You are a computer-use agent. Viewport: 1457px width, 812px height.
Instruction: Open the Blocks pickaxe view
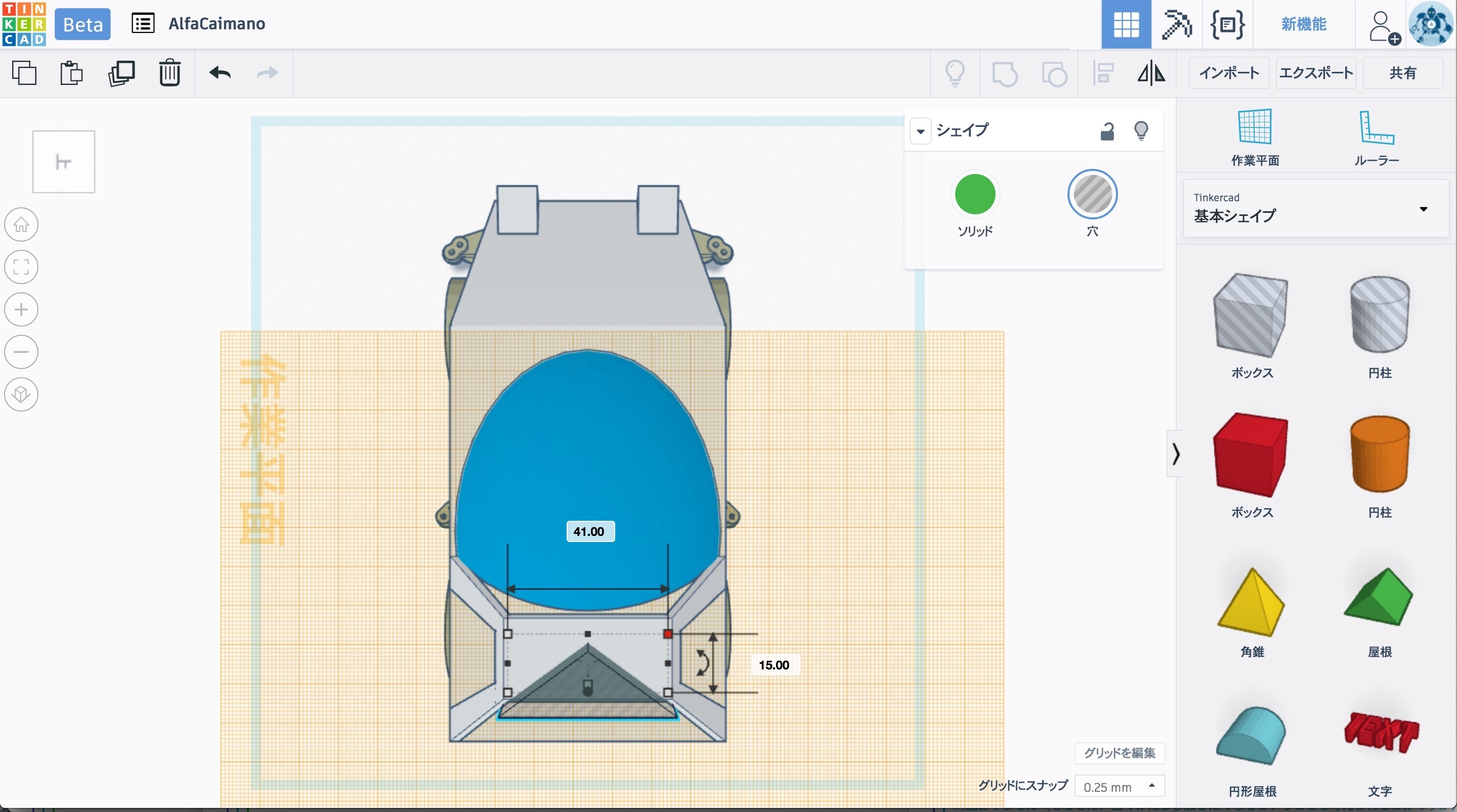coord(1176,24)
